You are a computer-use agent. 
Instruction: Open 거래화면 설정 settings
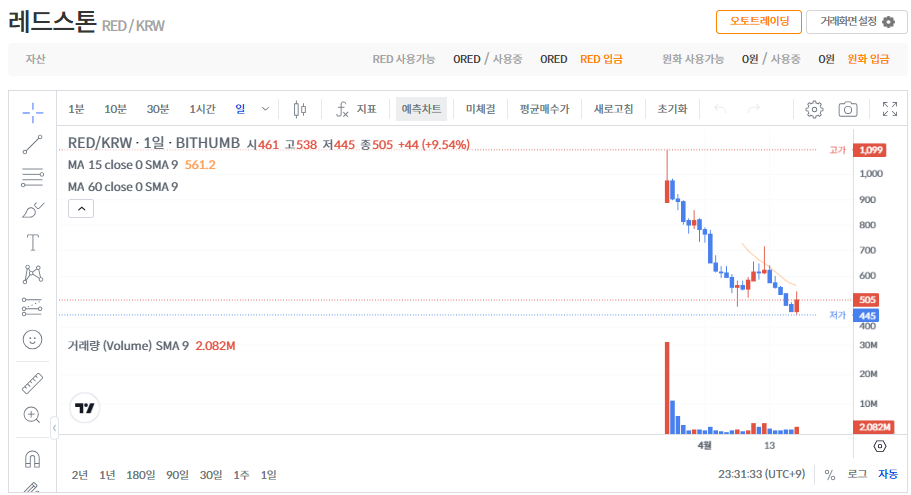(856, 22)
